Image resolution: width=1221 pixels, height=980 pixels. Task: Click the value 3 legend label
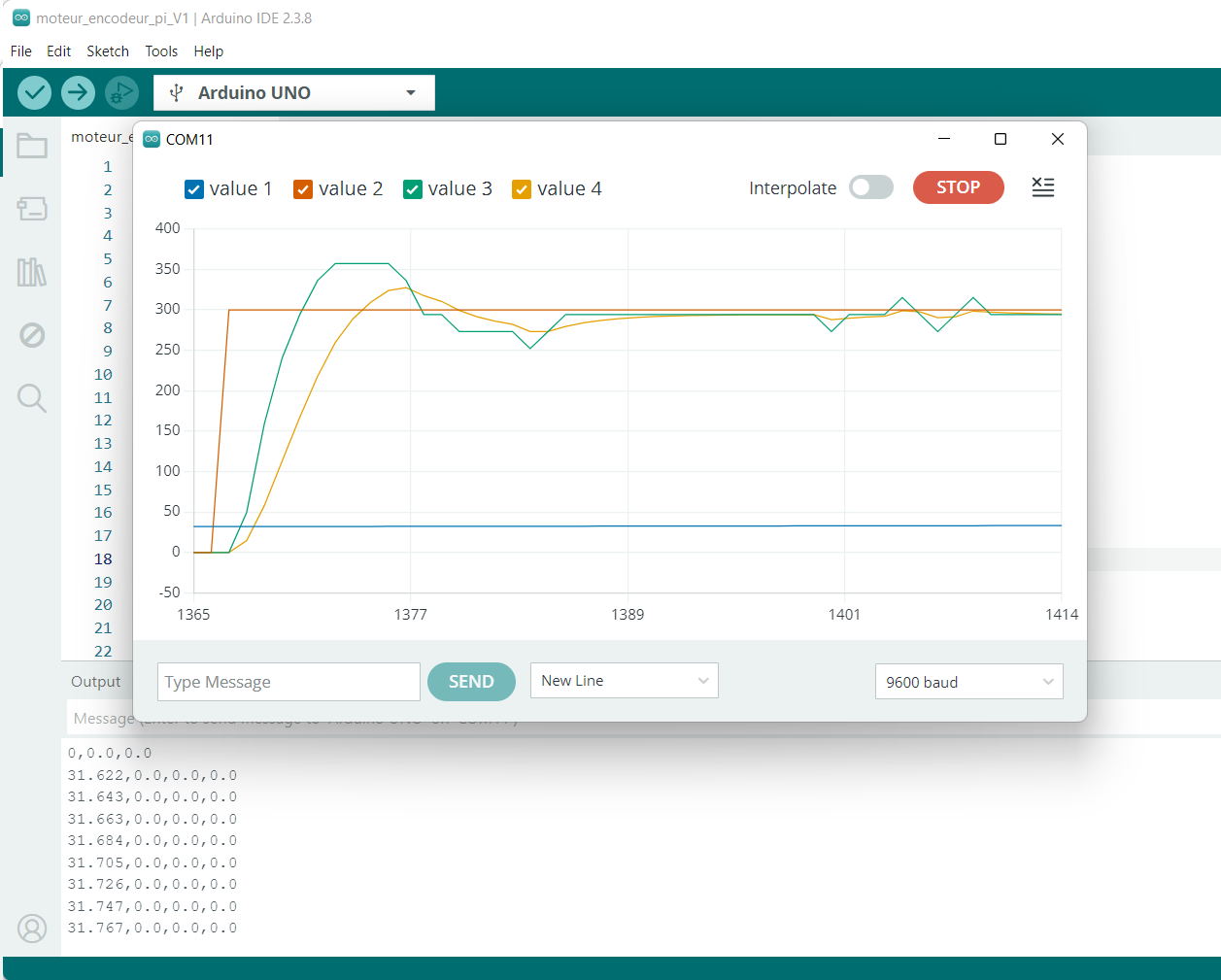[460, 189]
